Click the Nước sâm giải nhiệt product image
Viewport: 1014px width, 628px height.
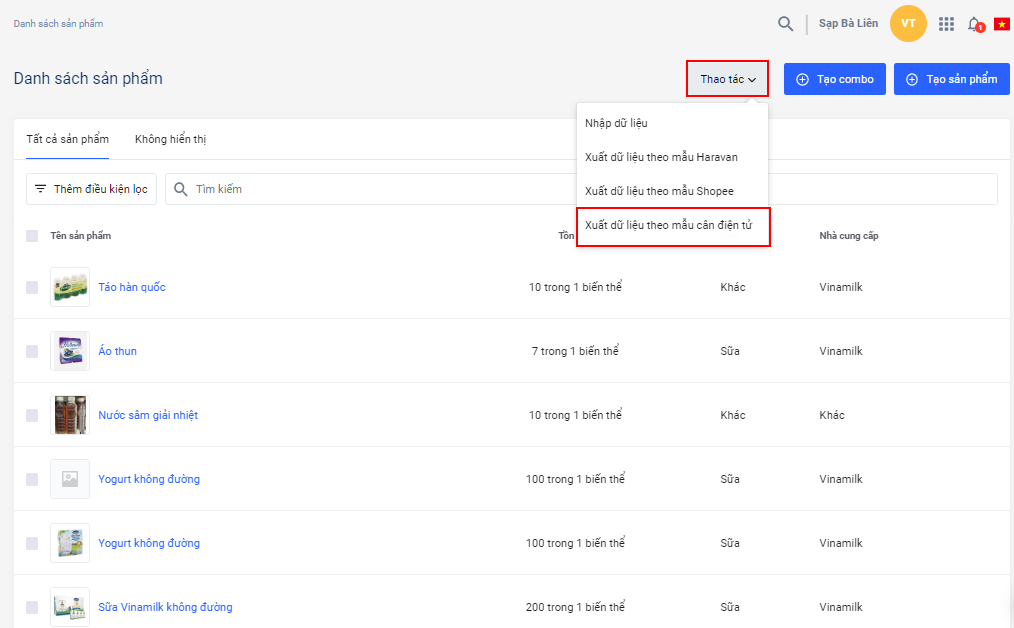click(x=70, y=415)
